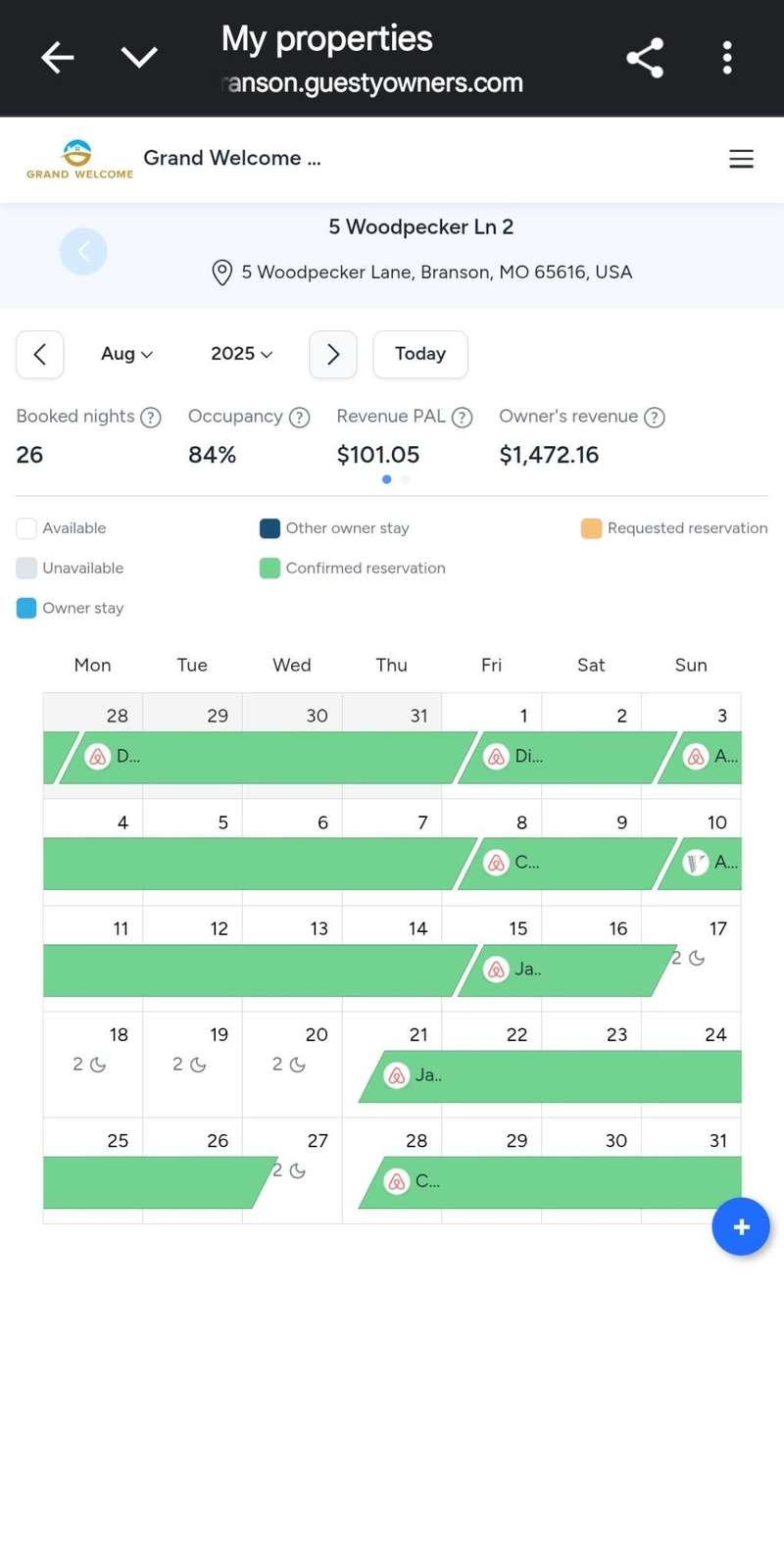
Task: Expand the Aug month dropdown
Action: (x=126, y=354)
